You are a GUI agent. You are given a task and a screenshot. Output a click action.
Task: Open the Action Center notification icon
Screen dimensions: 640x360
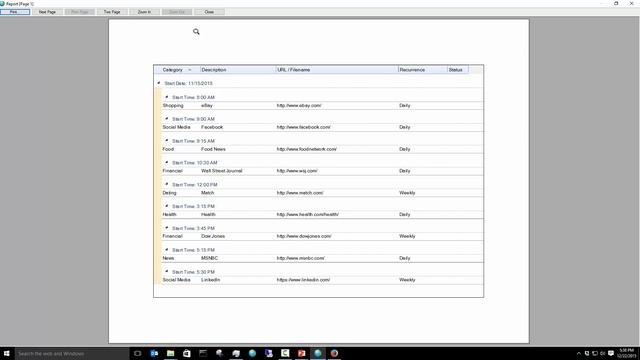pyautogui.click(x=611, y=353)
